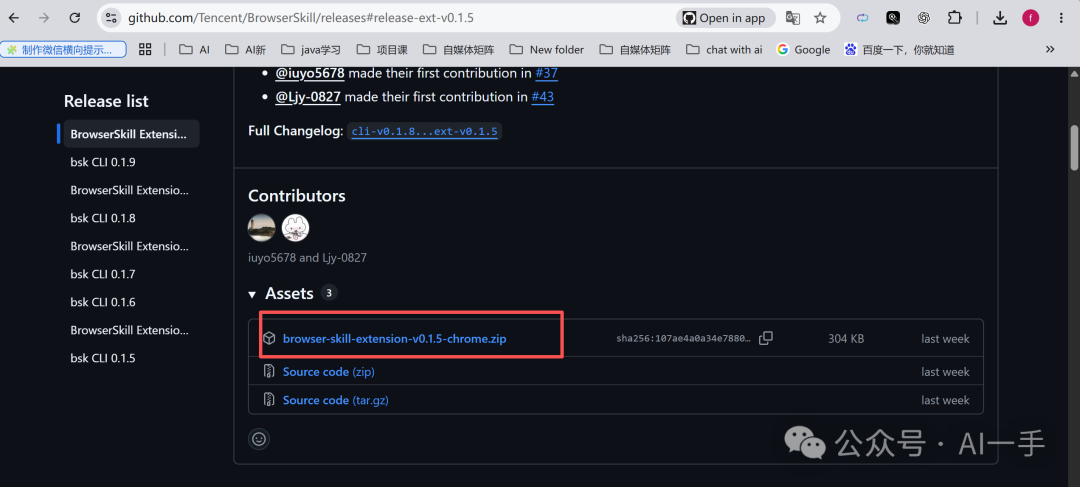Open the profile avatar 'f'
This screenshot has height=487, width=1080.
click(1030, 18)
